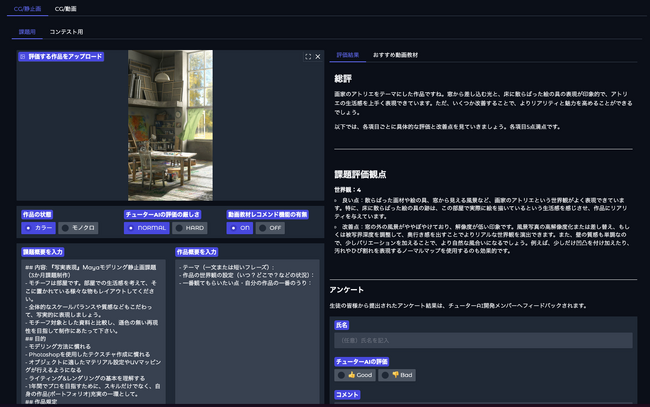Open the 評価結果 tab
Image resolution: width=650 pixels, height=407 pixels.
point(347,55)
